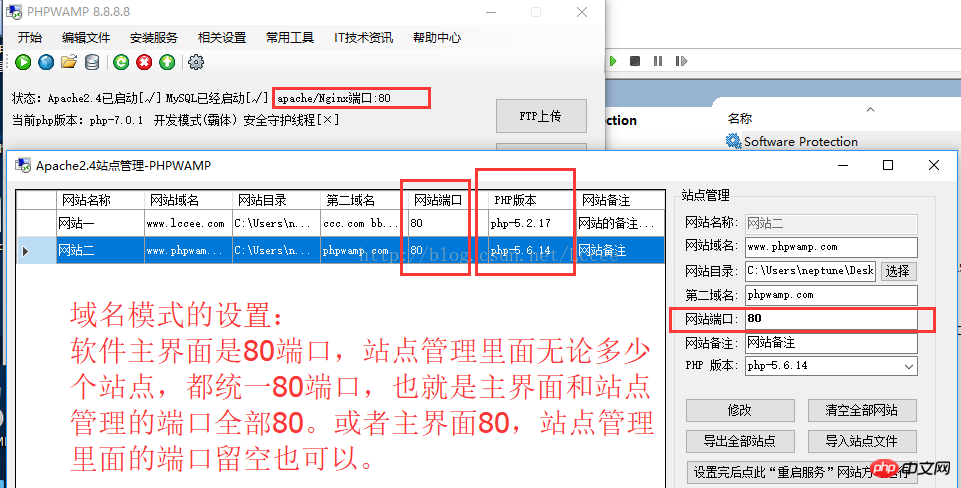Click the step-forward icon in background window
Image resolution: width=961 pixels, height=488 pixels.
[681, 61]
